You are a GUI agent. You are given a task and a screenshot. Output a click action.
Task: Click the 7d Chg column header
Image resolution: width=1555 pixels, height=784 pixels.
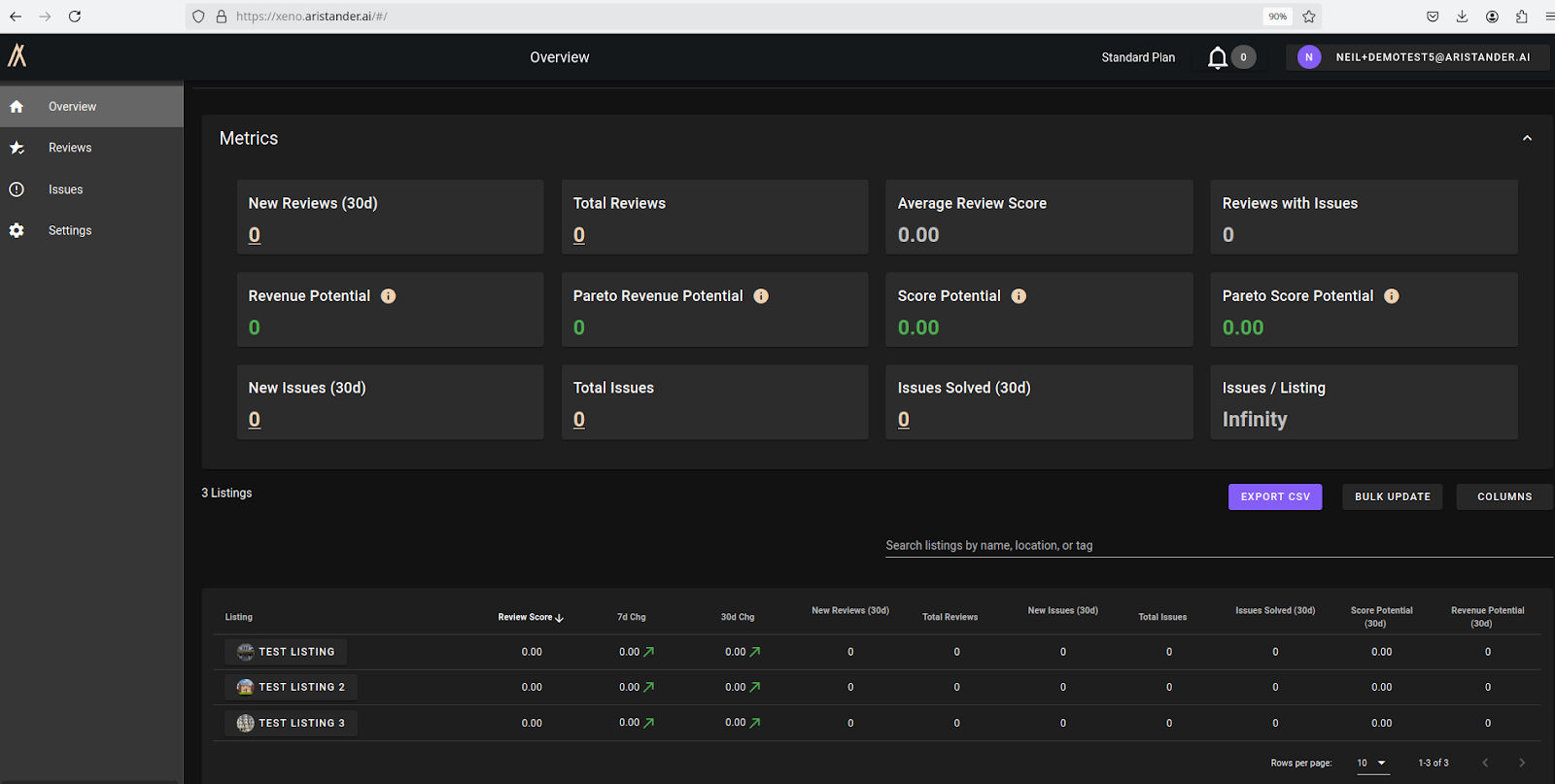click(632, 617)
